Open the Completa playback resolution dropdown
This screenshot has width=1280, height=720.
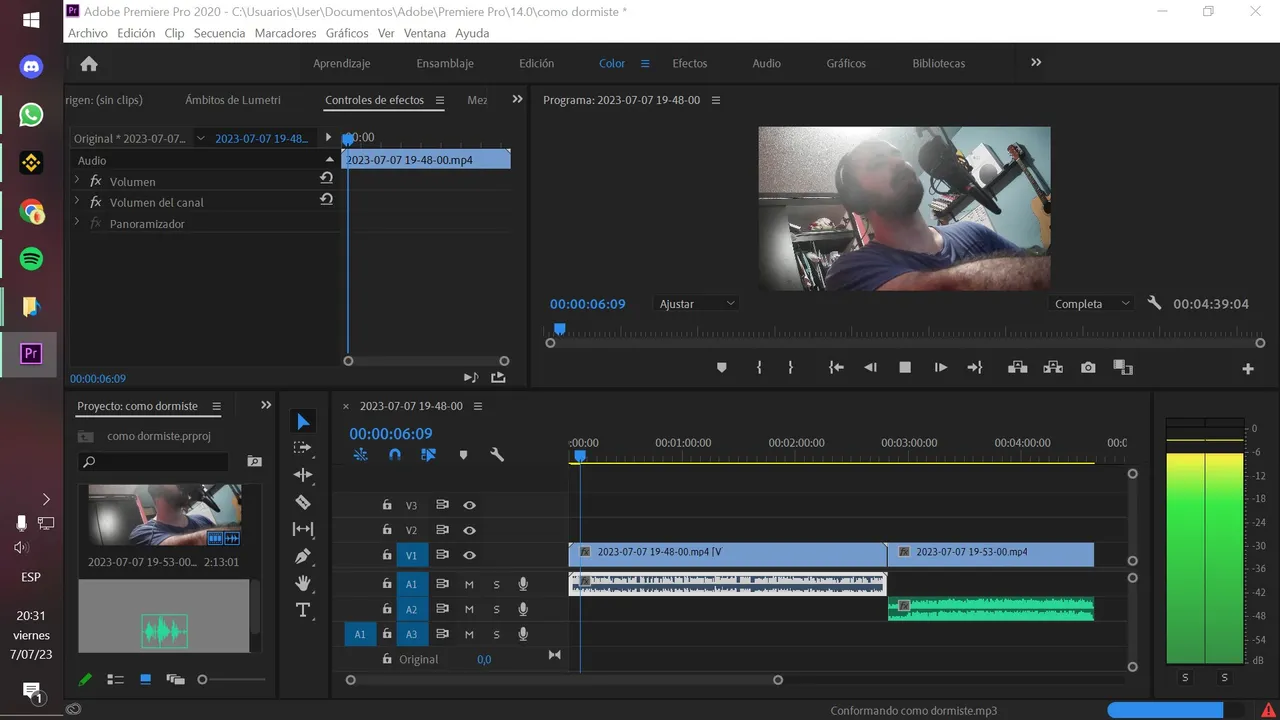click(x=1092, y=303)
